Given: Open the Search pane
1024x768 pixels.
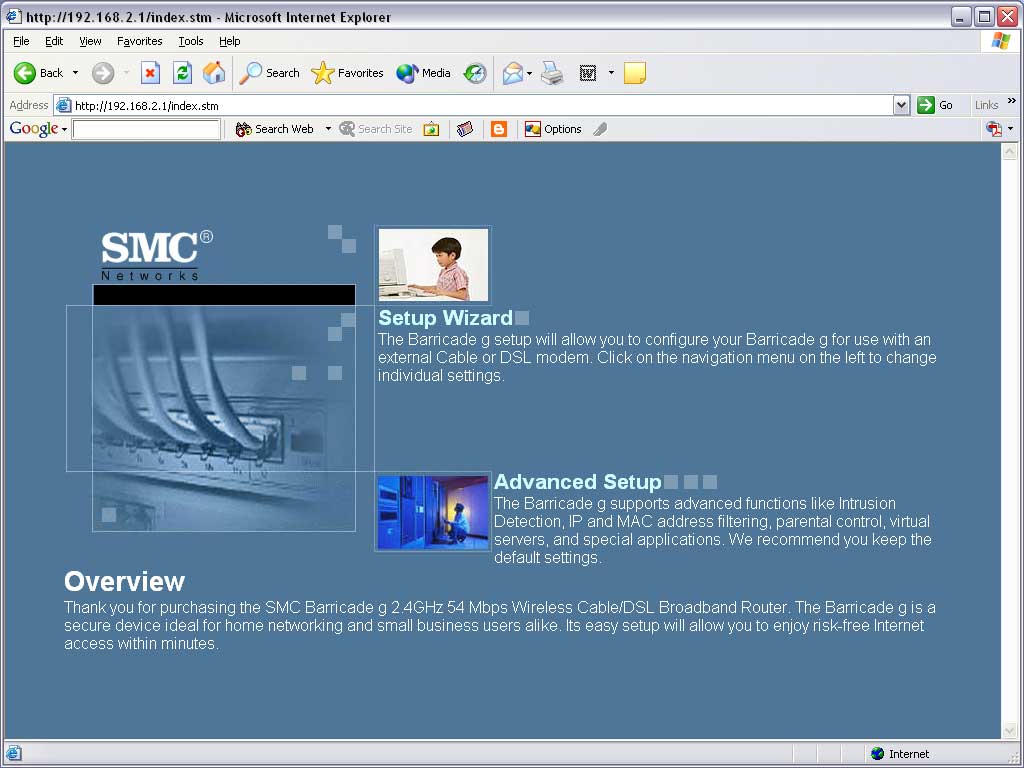Looking at the screenshot, I should 269,73.
